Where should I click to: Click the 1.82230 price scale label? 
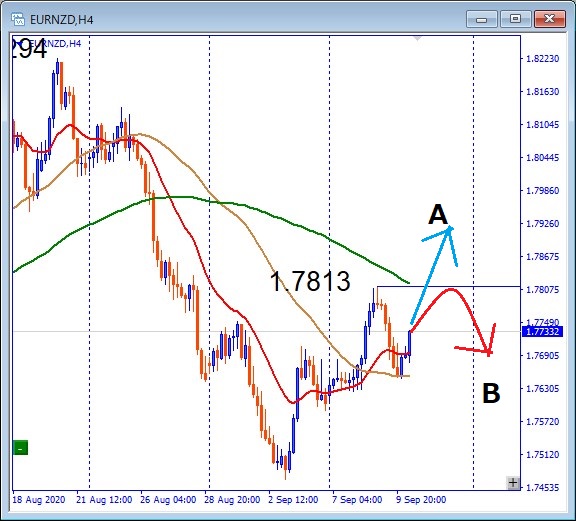(x=543, y=59)
